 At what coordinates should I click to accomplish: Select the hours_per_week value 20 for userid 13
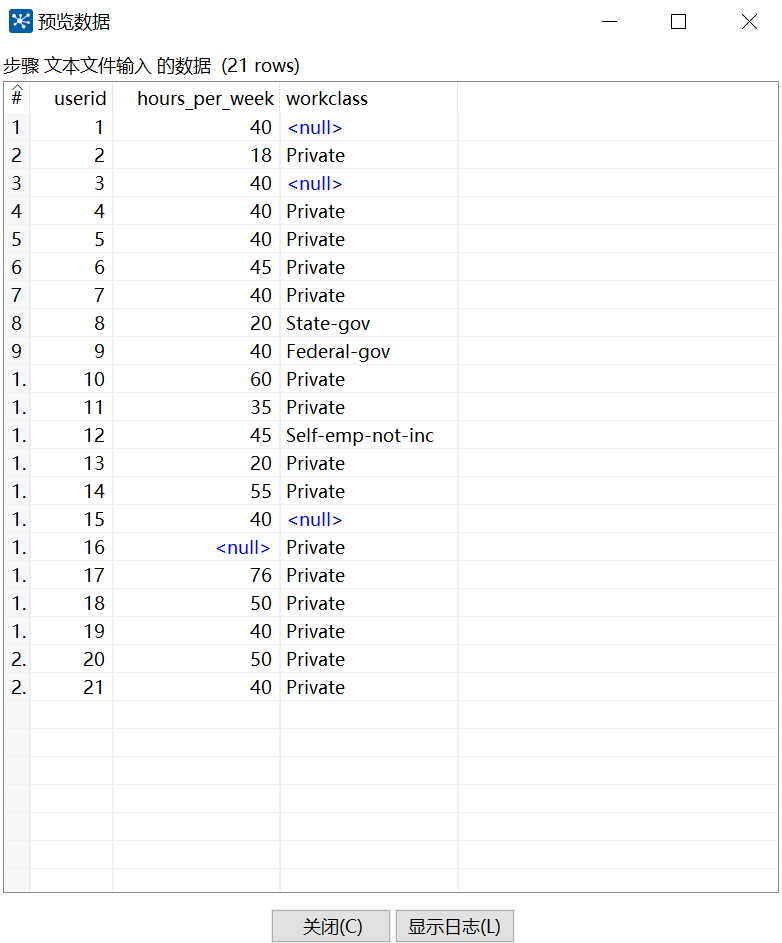[197, 463]
